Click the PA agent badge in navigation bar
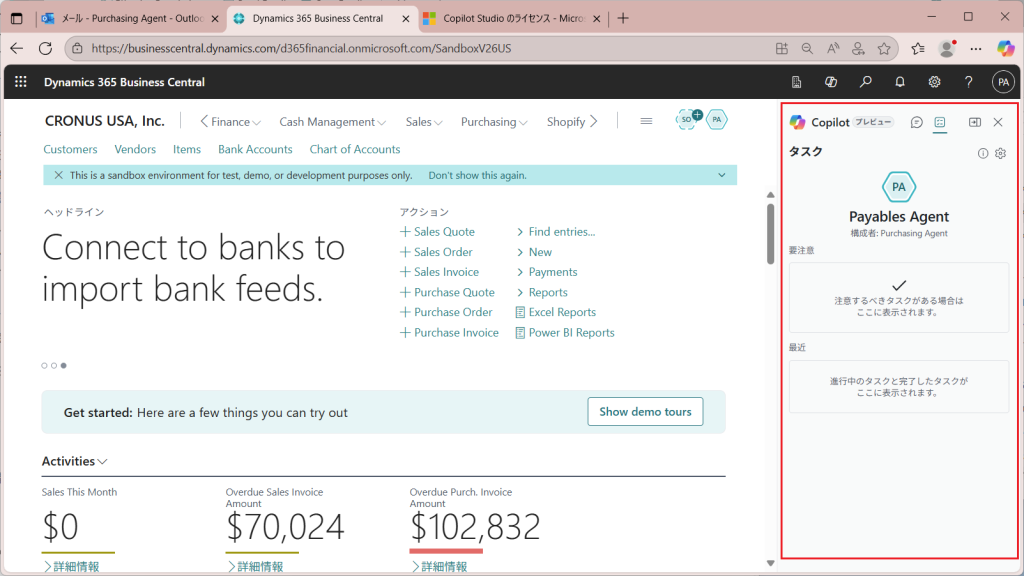This screenshot has height=576, width=1024. pyautogui.click(x=716, y=120)
